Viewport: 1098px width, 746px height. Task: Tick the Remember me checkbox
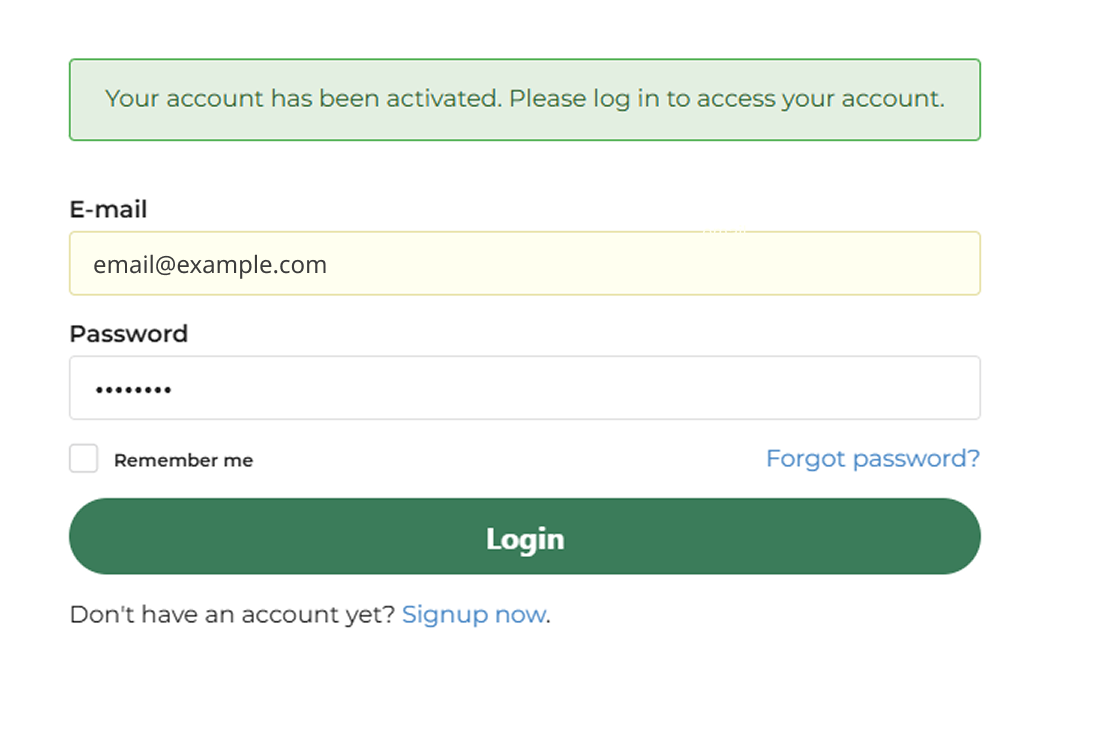(84, 459)
